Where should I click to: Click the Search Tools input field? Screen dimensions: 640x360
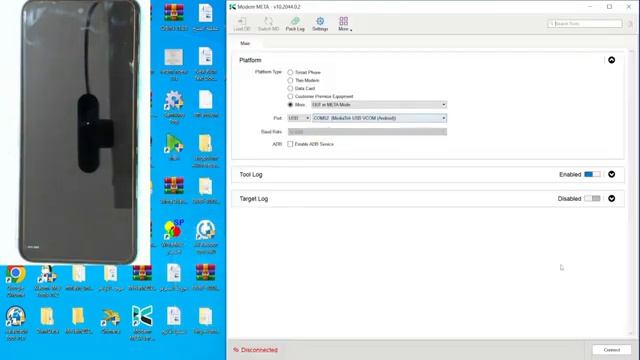(584, 24)
